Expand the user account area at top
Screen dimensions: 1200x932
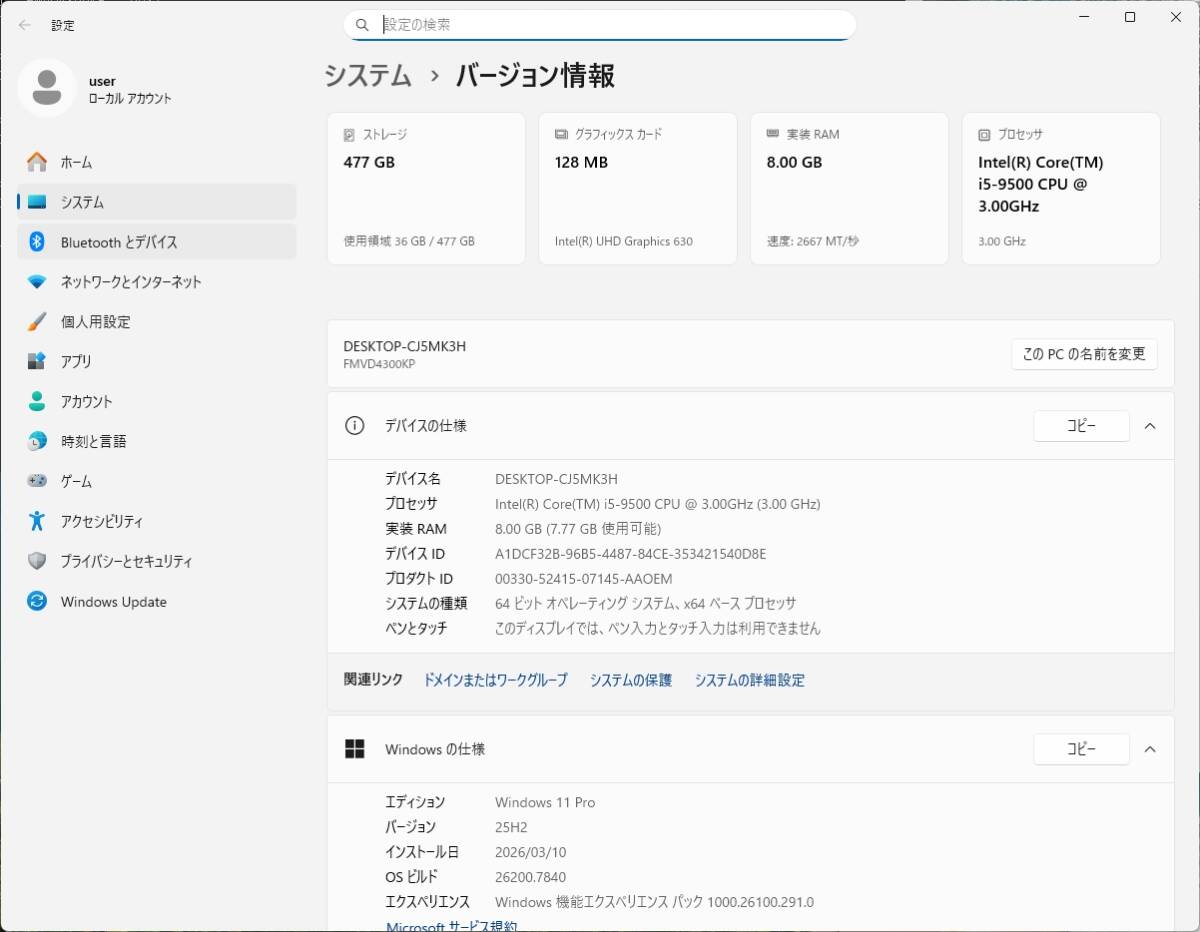100,88
